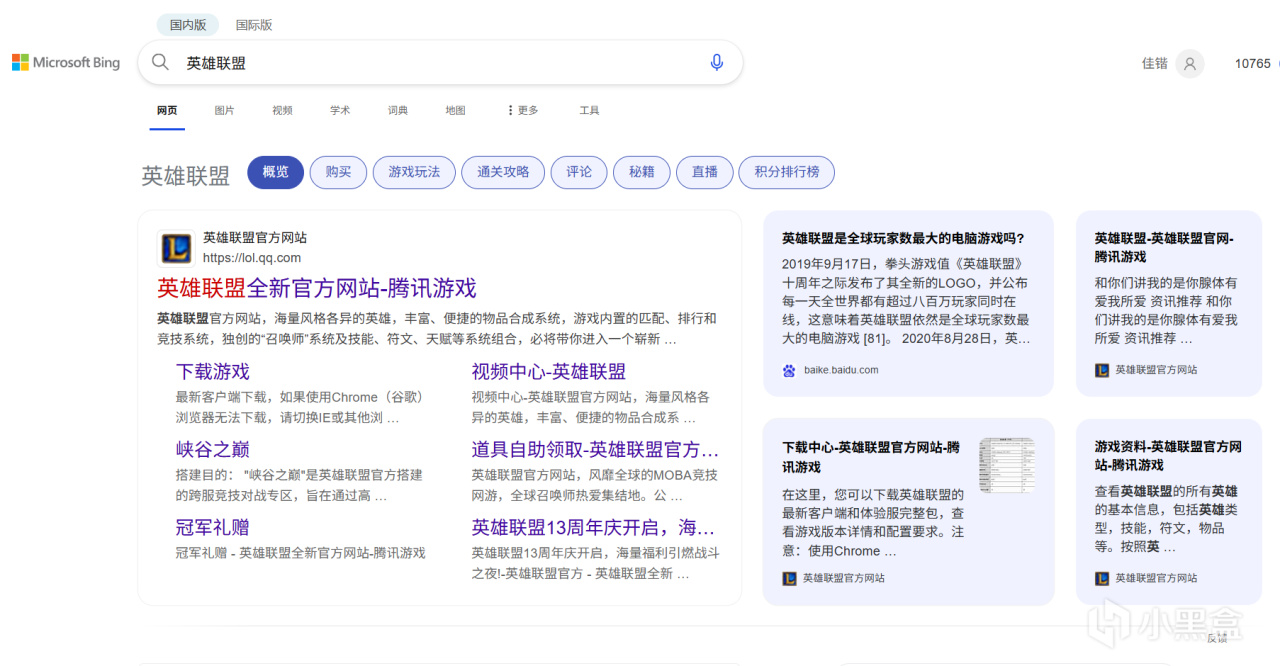Viewport: 1280px width, 666px height.
Task: Switch to the 国际版 tab
Action: pos(254,25)
